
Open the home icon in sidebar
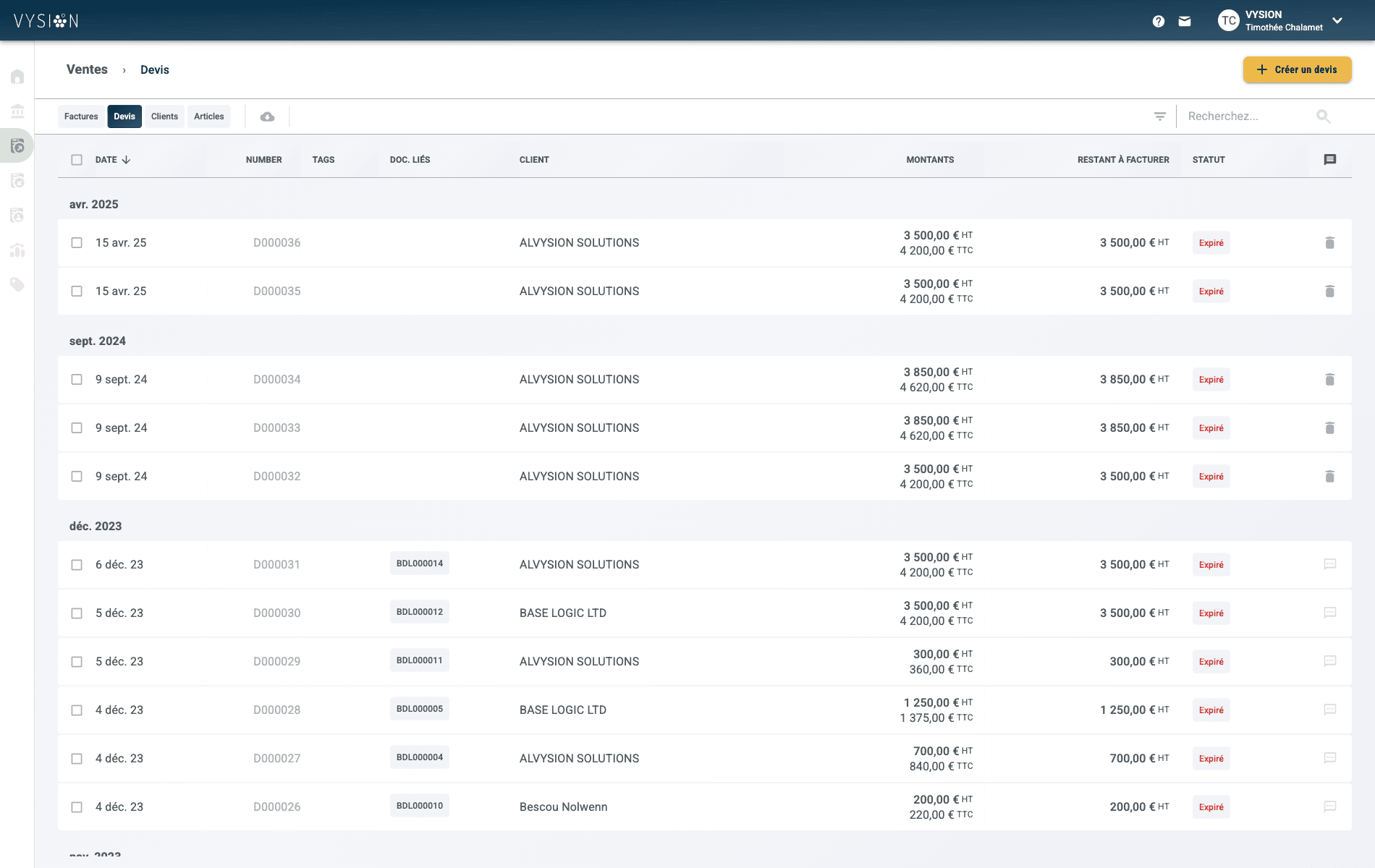(17, 77)
